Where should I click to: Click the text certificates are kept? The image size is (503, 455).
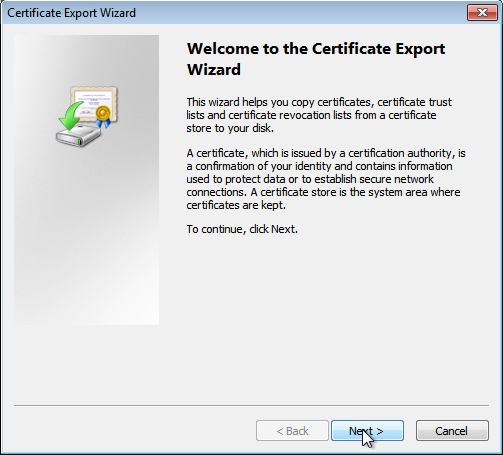(x=236, y=205)
